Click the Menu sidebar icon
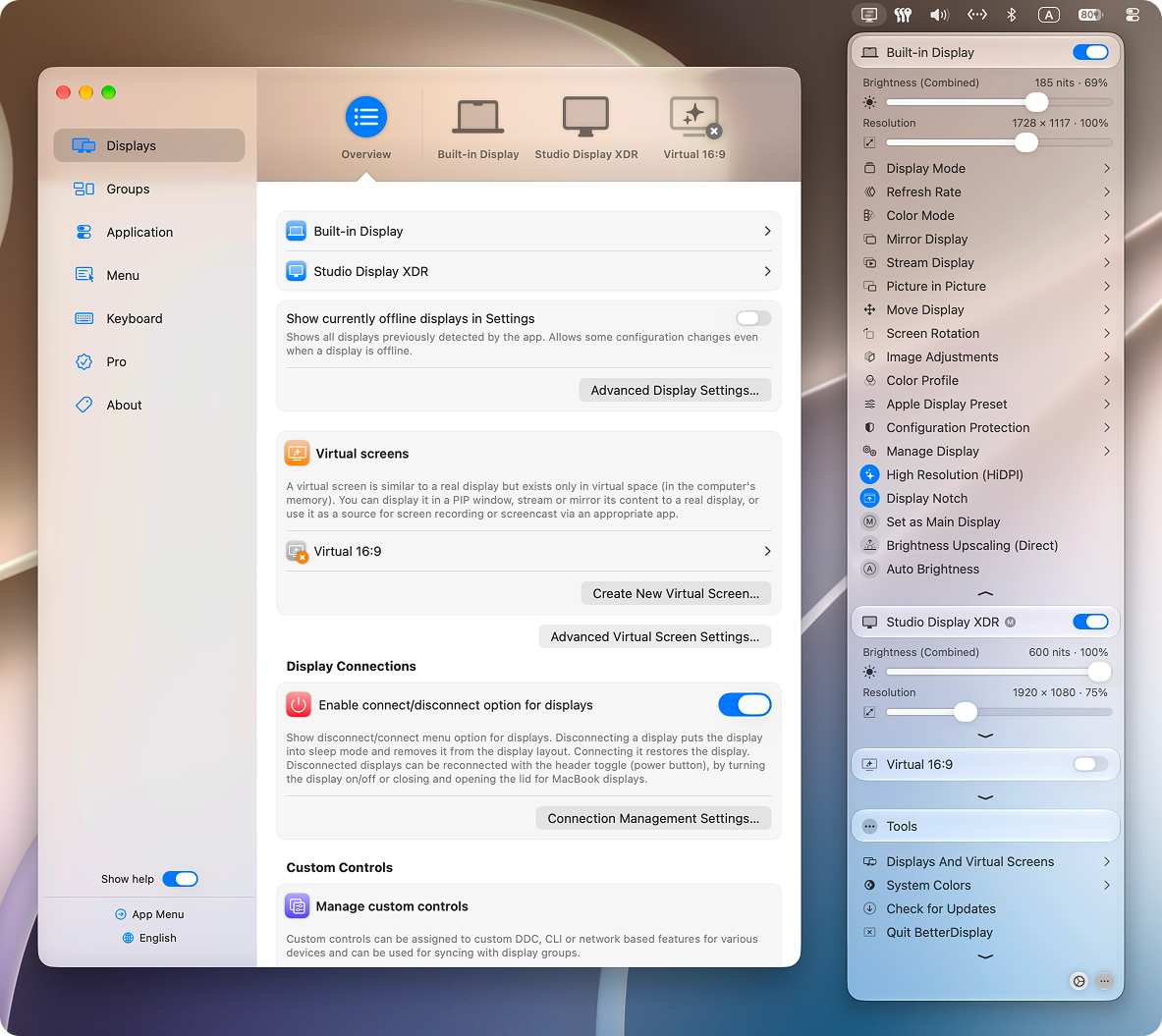1162x1036 pixels. (x=83, y=275)
